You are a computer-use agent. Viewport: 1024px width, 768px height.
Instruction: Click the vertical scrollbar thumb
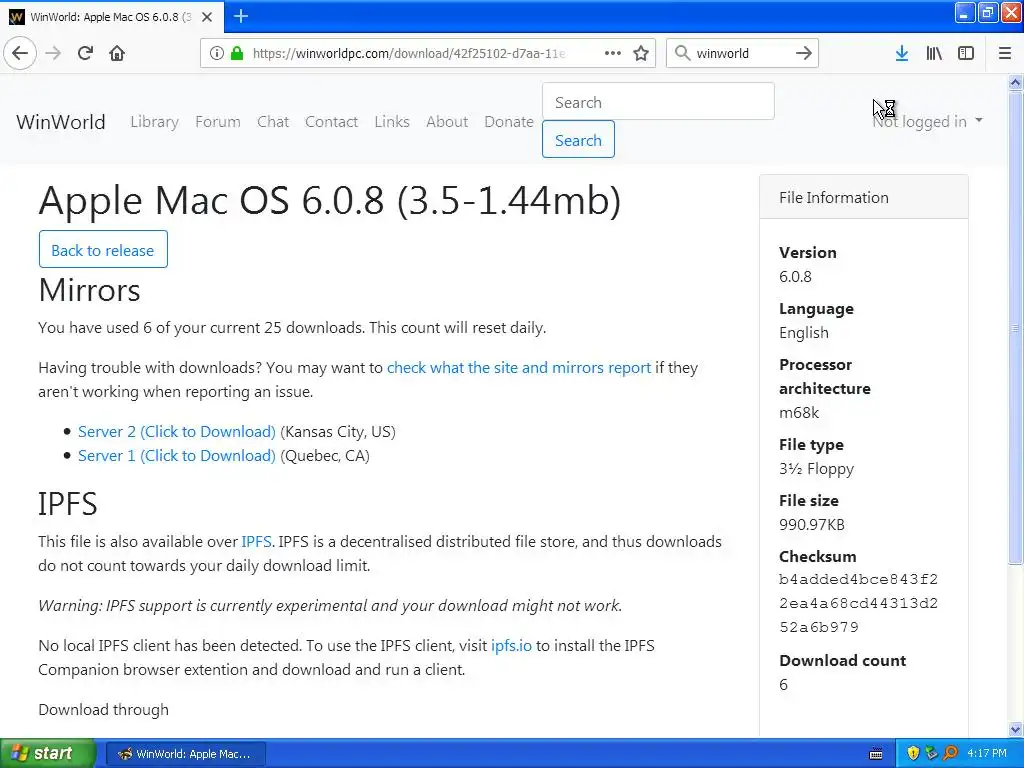1015,327
